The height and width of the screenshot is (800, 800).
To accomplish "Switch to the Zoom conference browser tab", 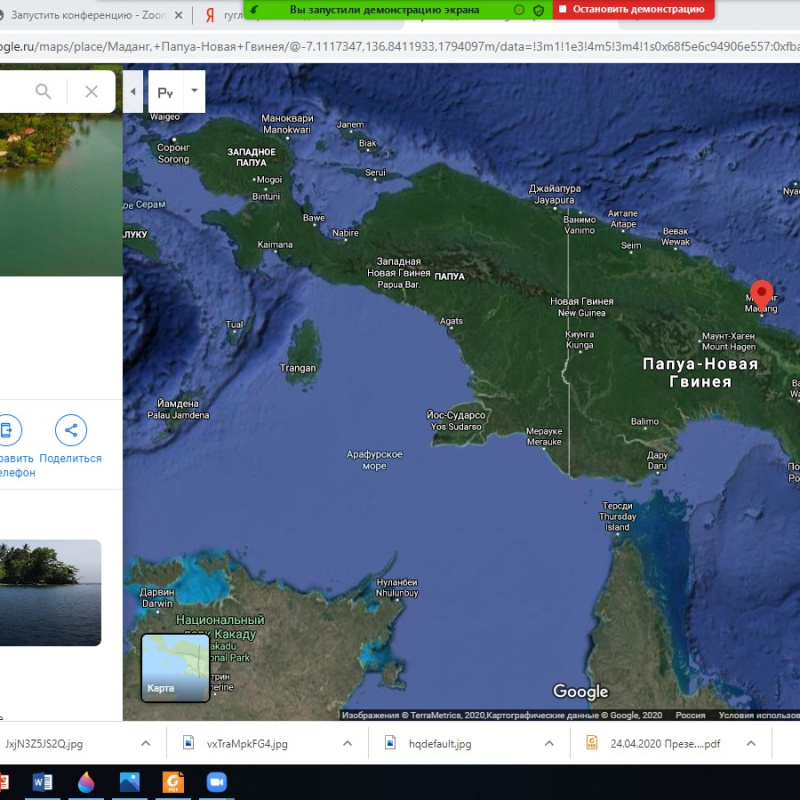I will [85, 16].
